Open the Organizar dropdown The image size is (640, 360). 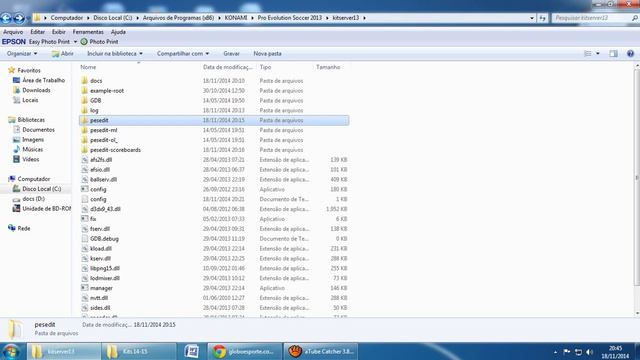click(x=22, y=53)
